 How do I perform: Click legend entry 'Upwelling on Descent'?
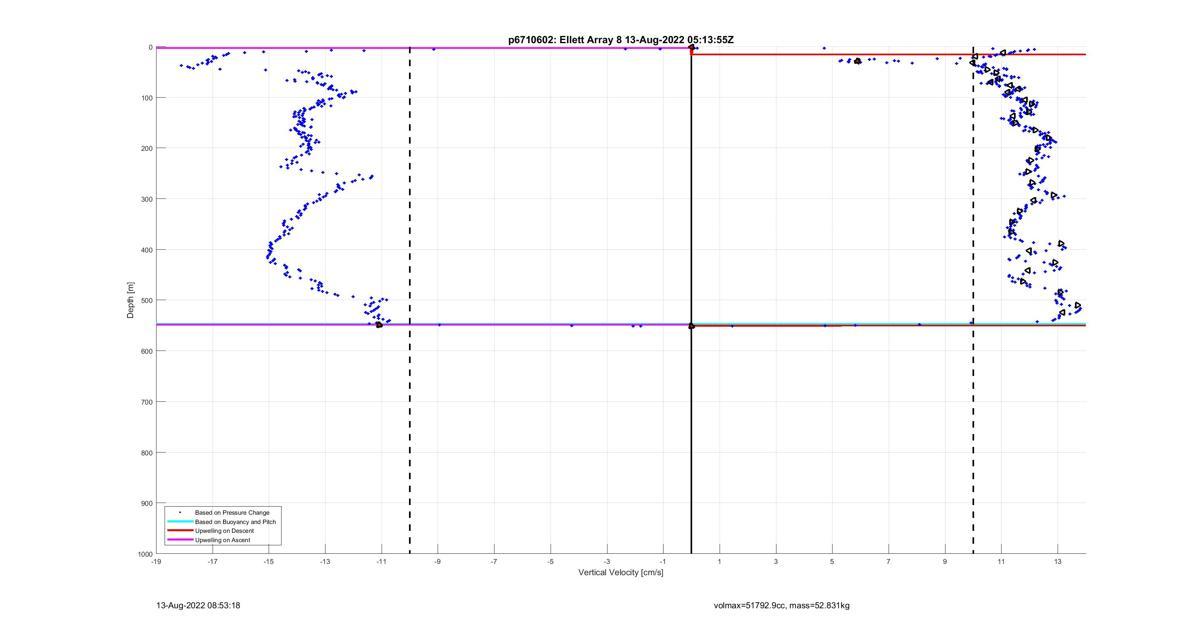(x=224, y=530)
